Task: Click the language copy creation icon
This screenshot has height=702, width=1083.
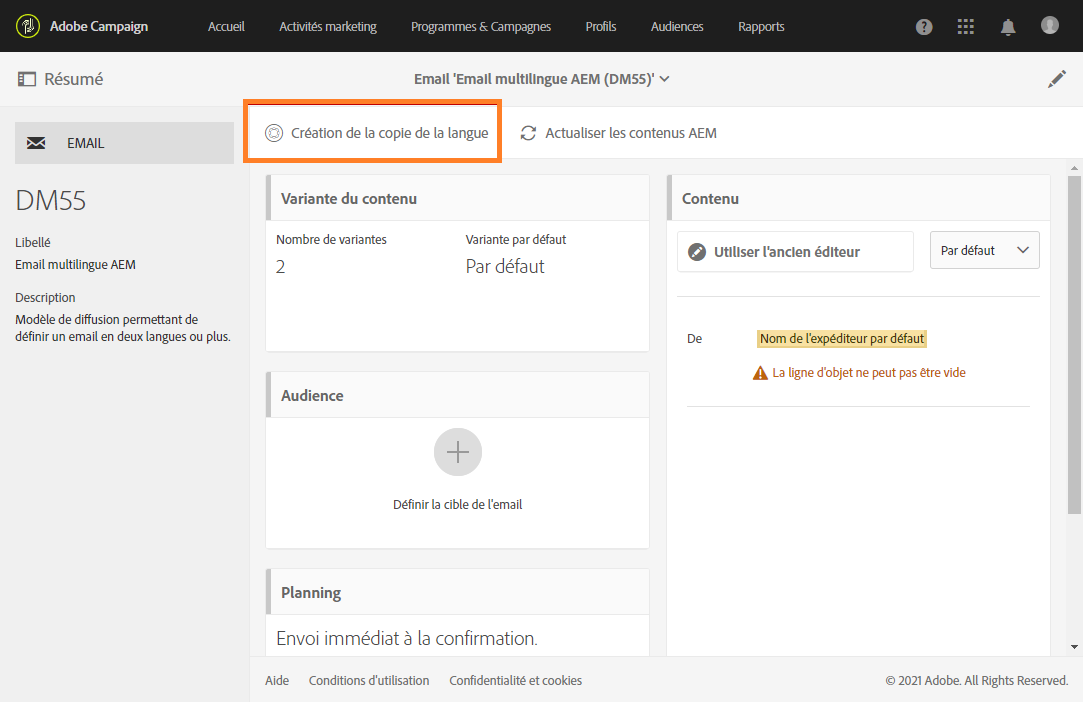Action: [274, 133]
